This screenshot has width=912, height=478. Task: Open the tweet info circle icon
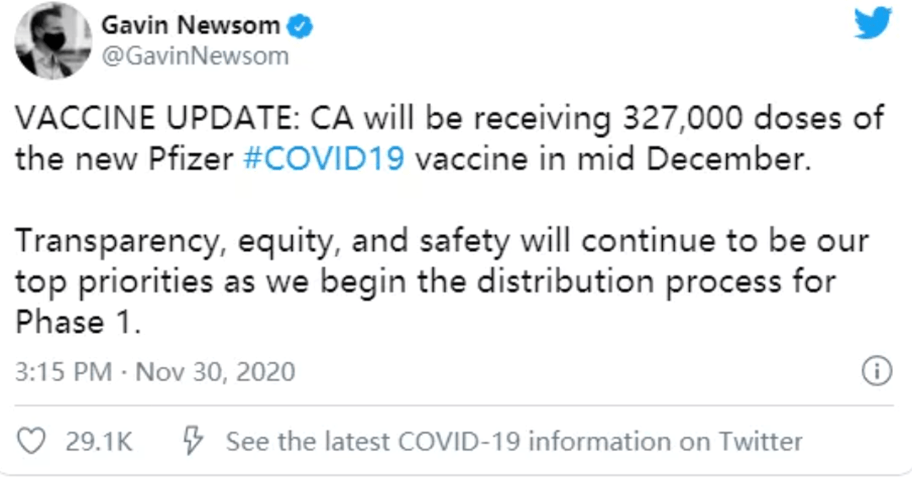coord(876,372)
